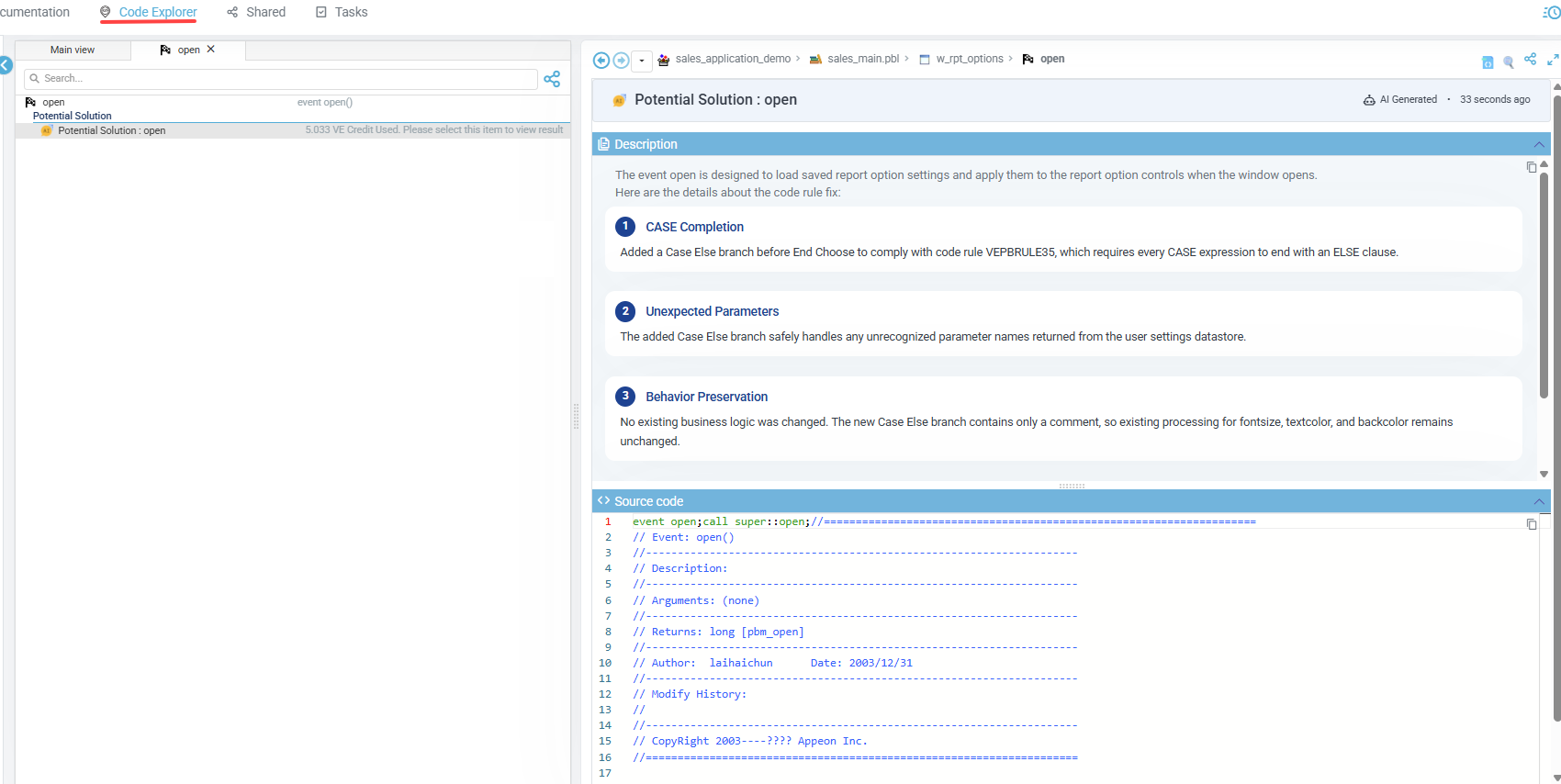The image size is (1561, 784).
Task: Click the sales_main.pbl library icon
Action: point(815,60)
